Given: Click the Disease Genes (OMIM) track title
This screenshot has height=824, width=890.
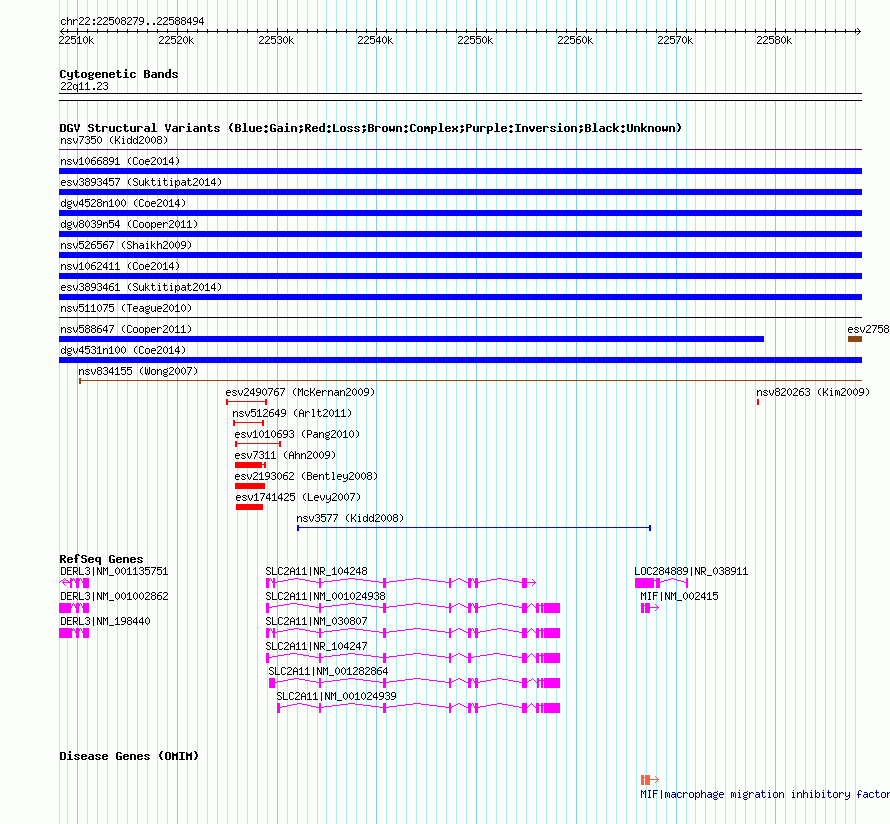Looking at the screenshot, I should point(129,756).
